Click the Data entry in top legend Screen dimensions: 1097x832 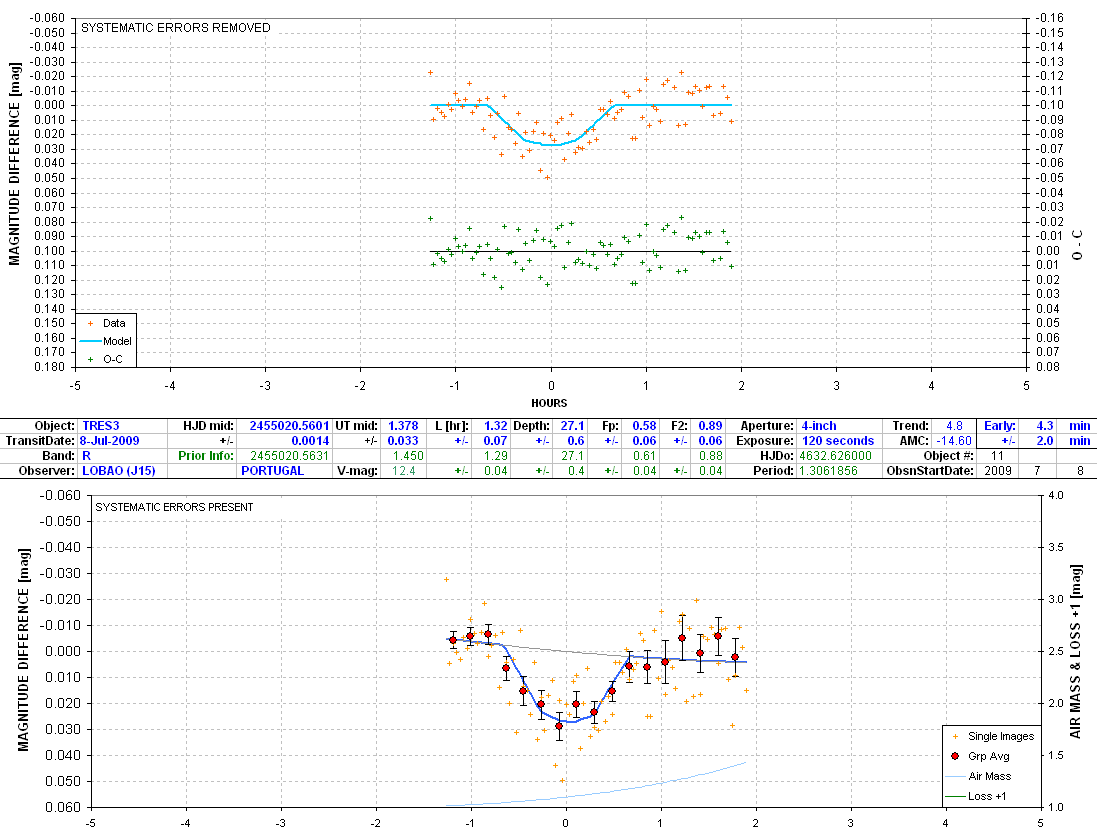[x=106, y=323]
